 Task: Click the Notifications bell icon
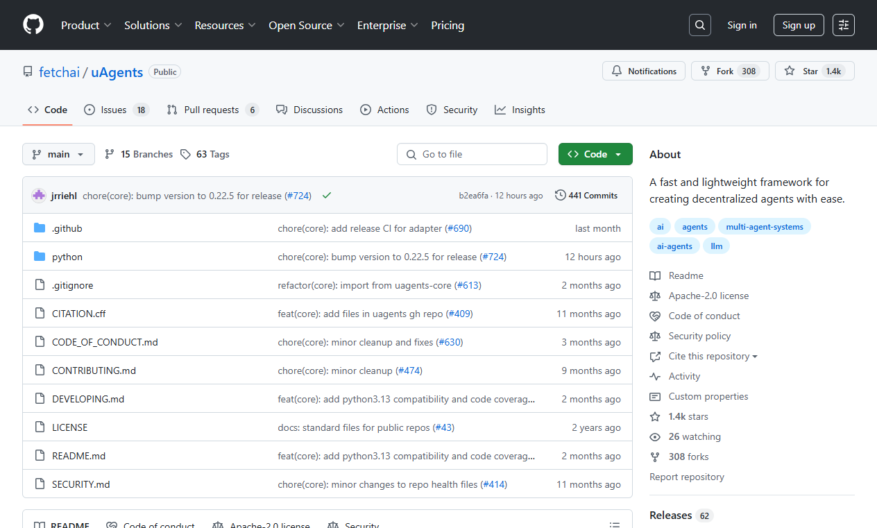coord(616,71)
